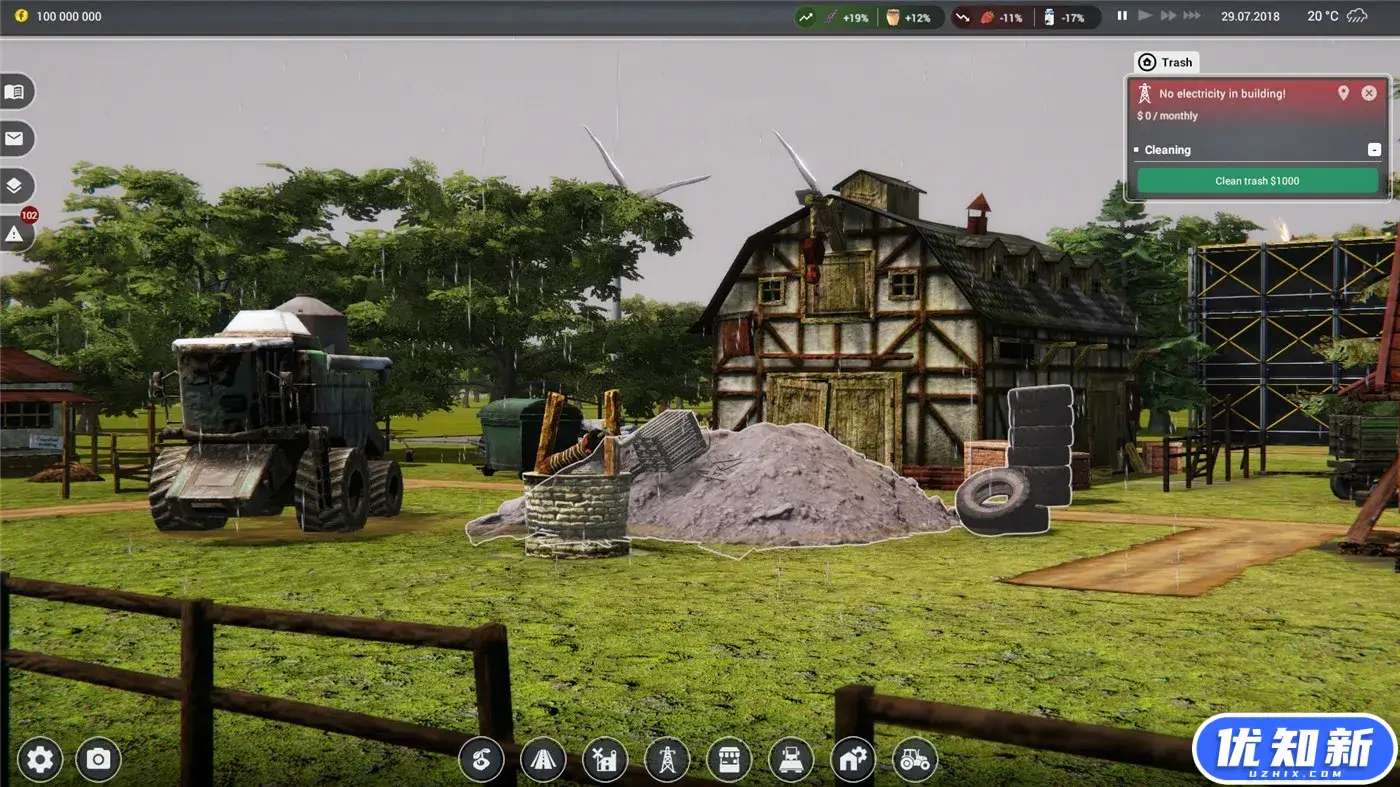Open the settings gear menu
Viewport: 1400px width, 787px height.
38,759
